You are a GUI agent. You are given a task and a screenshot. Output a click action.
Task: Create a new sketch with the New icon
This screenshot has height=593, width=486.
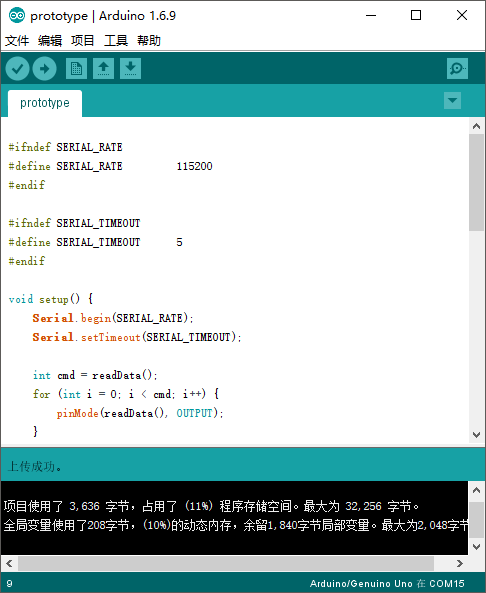point(76,68)
